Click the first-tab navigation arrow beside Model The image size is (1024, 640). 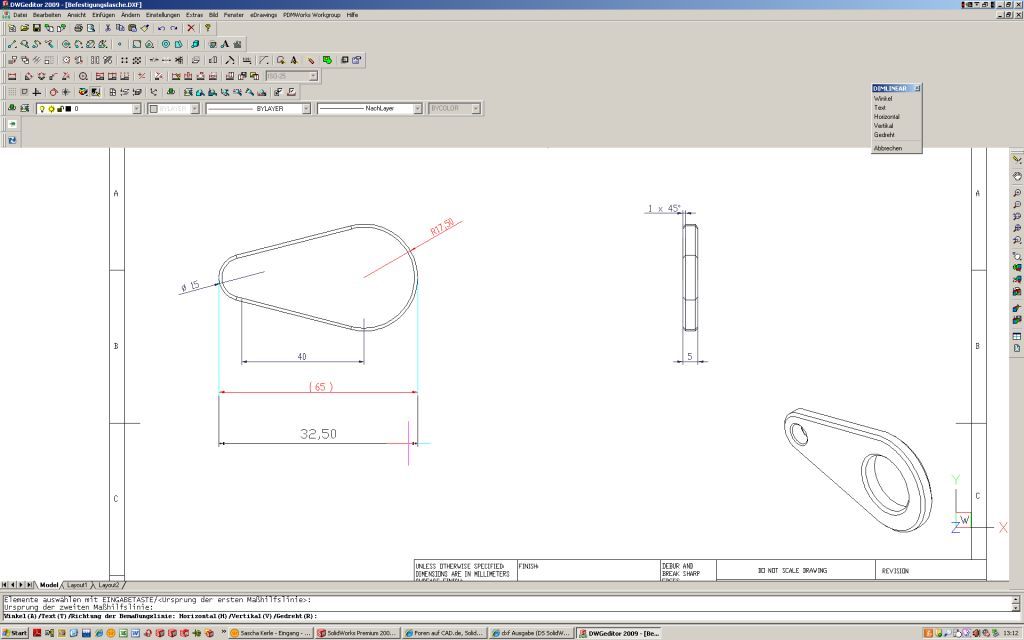(5, 584)
